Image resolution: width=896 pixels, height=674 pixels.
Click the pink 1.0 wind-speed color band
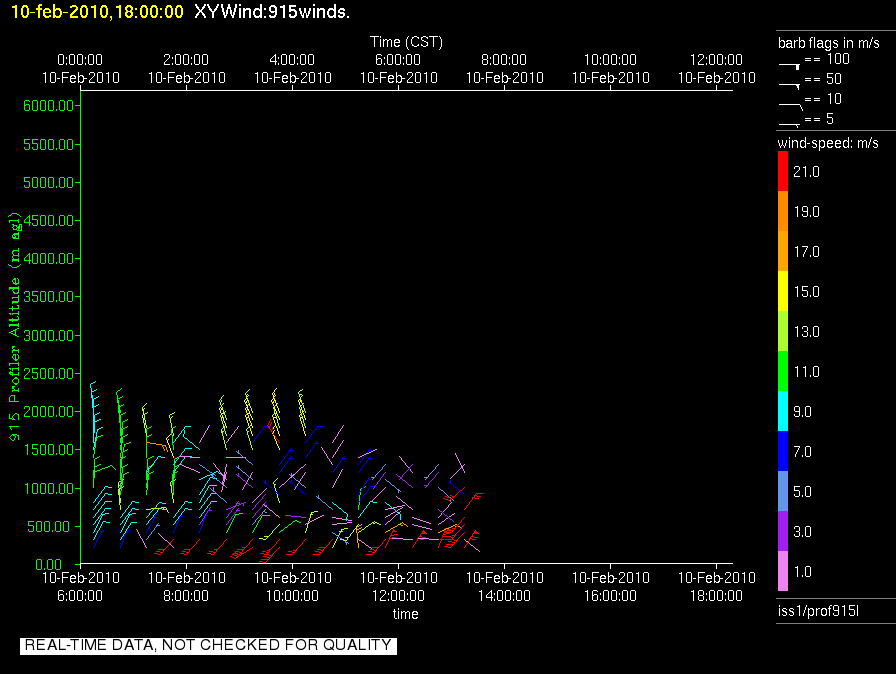point(783,571)
